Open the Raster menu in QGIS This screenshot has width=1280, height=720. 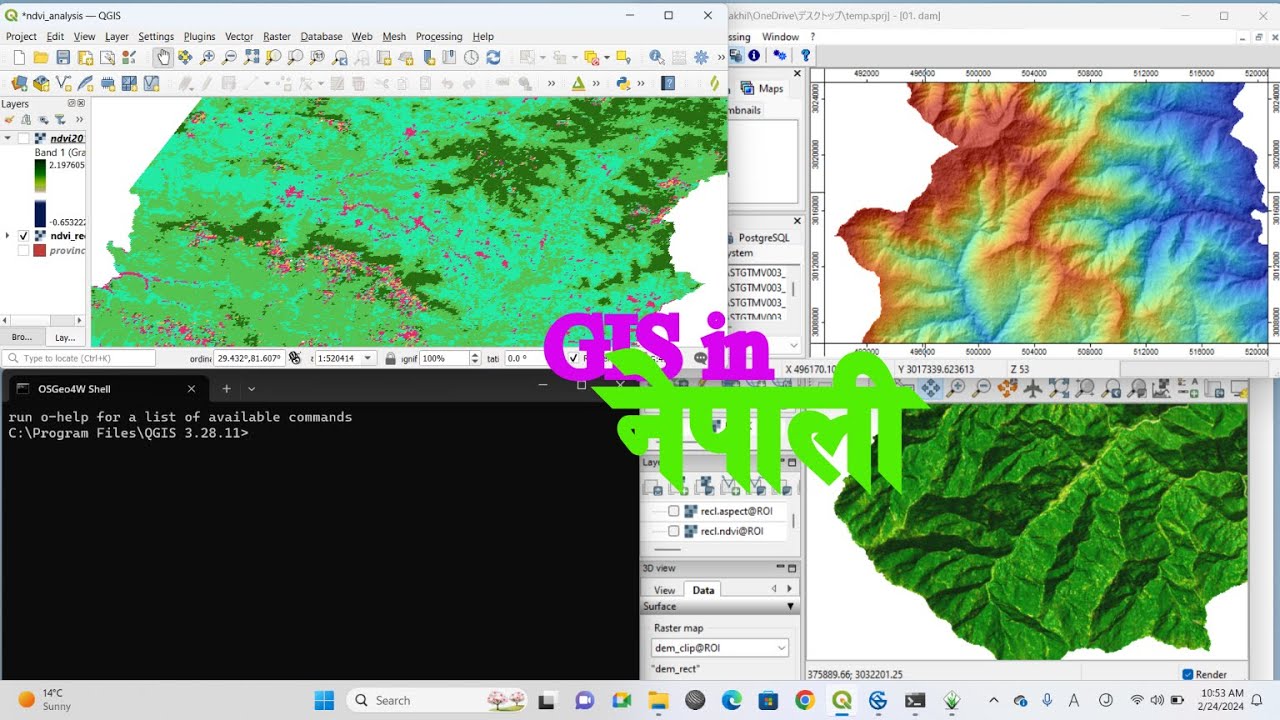277,36
